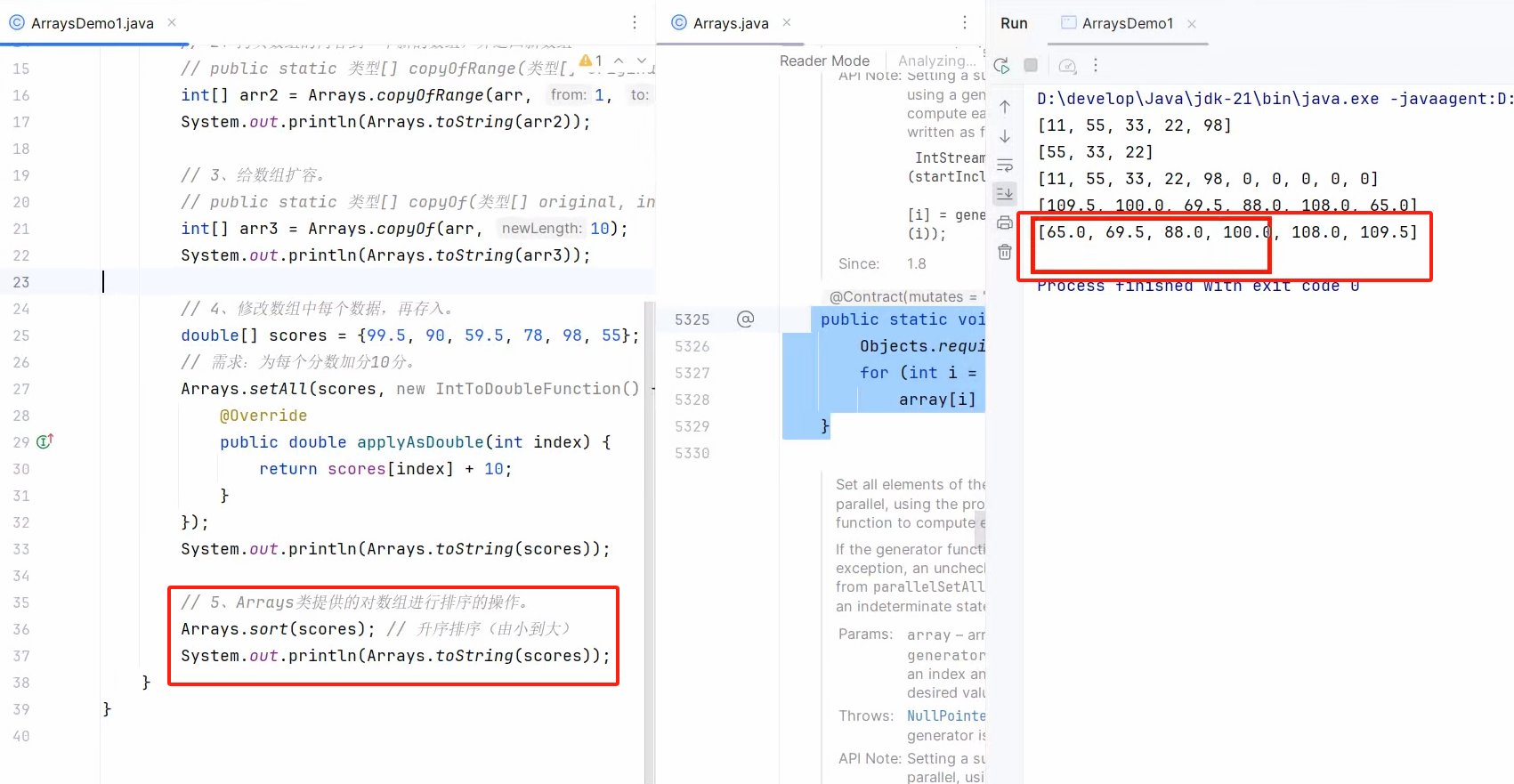Click the warning indicator in ArraysDemo1 editor
The height and width of the screenshot is (784, 1514).
coord(591,61)
